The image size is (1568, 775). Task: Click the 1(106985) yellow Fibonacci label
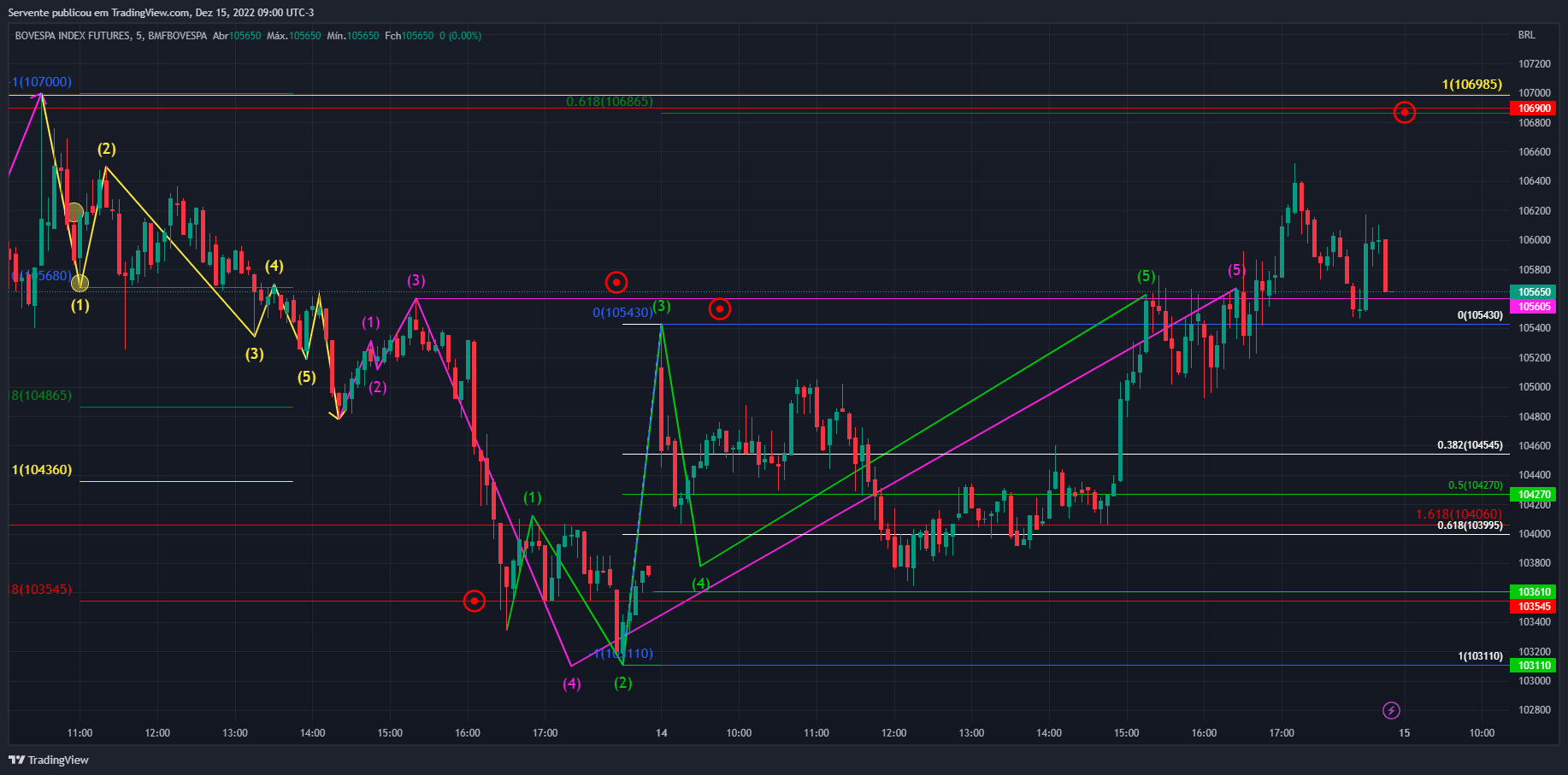pos(1471,84)
